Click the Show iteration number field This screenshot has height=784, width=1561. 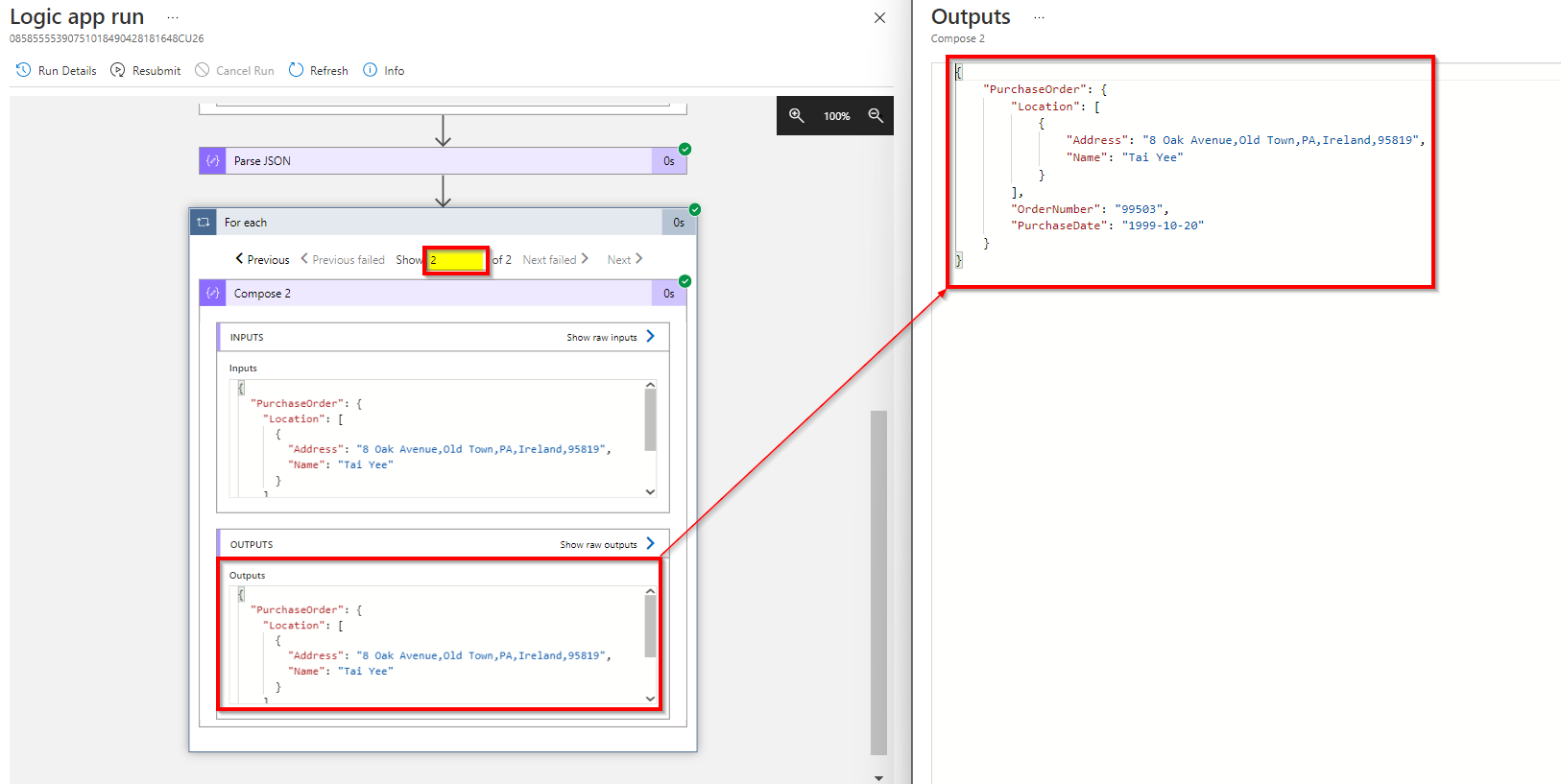click(457, 260)
